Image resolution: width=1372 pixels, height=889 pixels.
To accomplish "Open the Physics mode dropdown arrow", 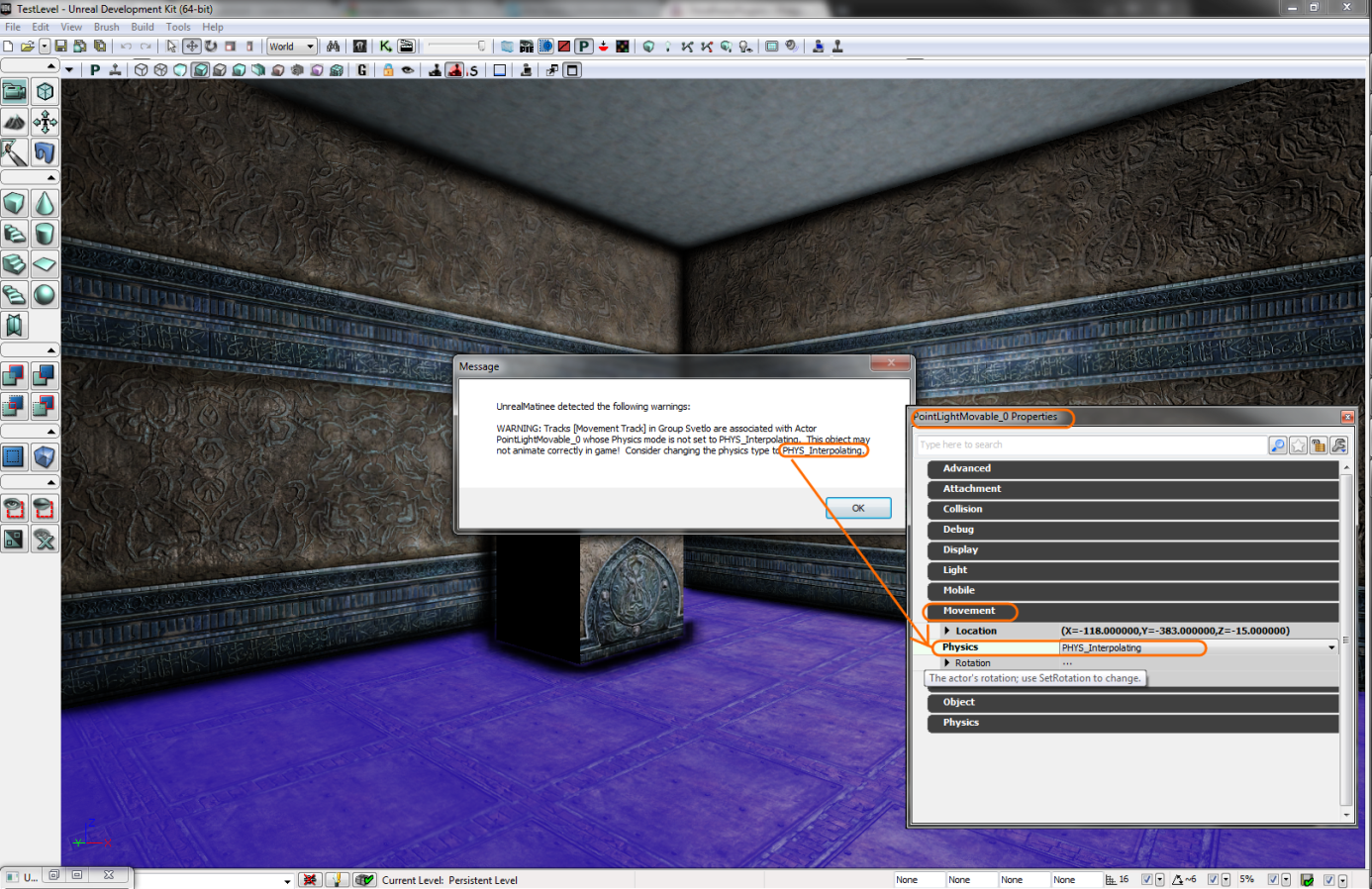I will [x=1331, y=647].
